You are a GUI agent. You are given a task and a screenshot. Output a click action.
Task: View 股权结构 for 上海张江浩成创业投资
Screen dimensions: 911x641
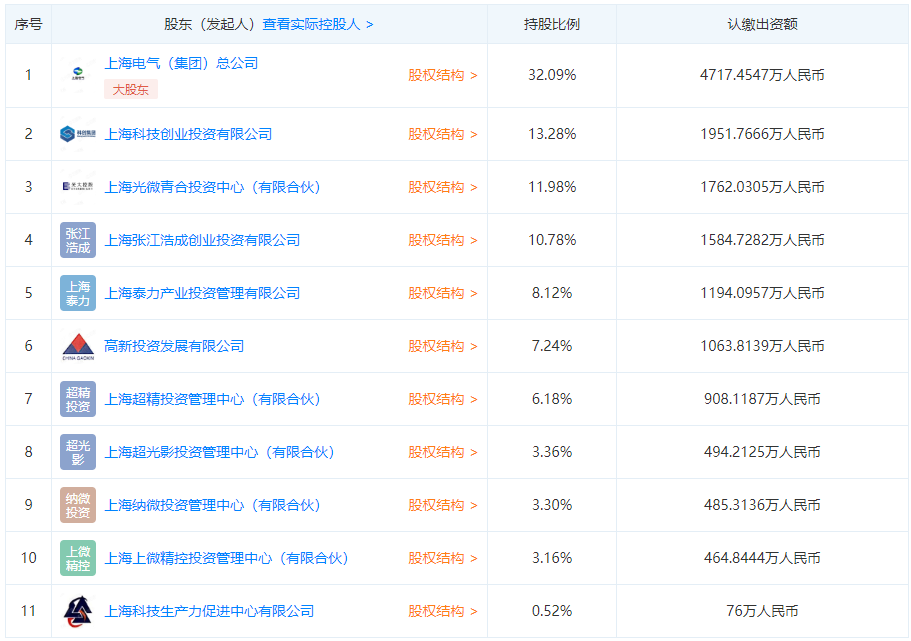pyautogui.click(x=443, y=240)
